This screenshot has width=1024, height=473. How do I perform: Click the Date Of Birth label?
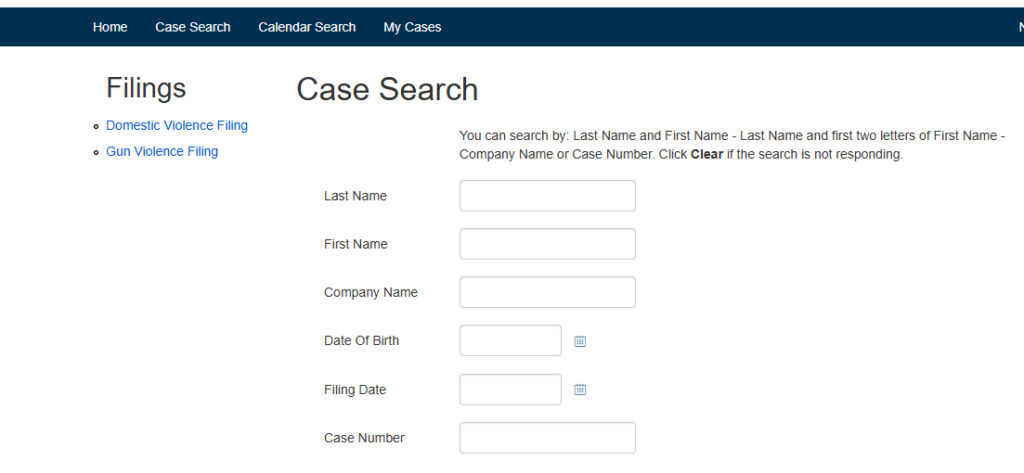click(361, 341)
